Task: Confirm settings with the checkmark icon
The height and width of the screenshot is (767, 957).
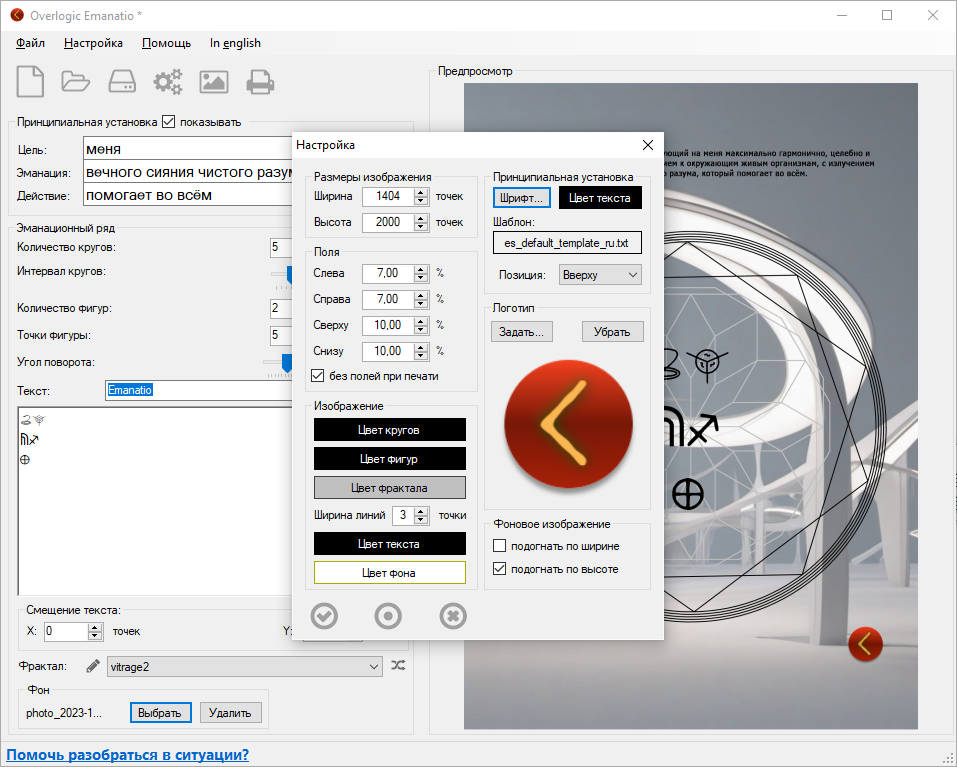Action: pos(324,616)
